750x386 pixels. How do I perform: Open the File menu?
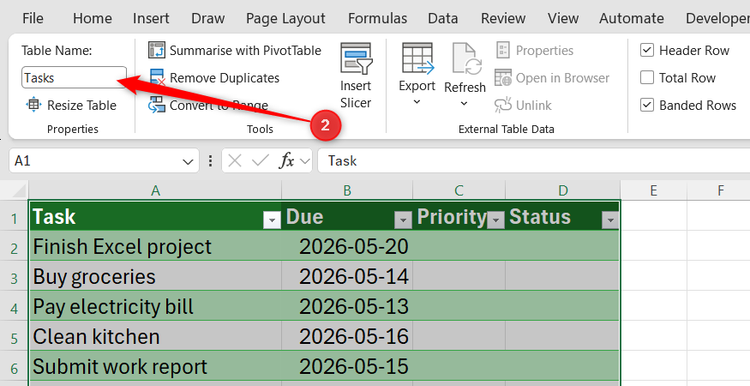coord(33,18)
